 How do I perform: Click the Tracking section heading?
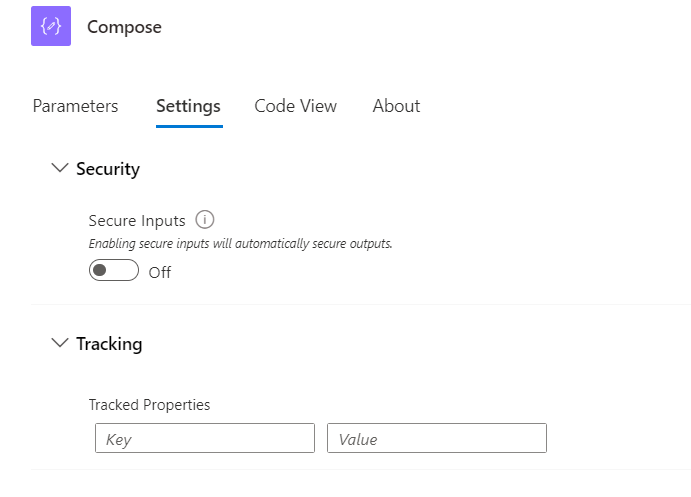(x=109, y=344)
